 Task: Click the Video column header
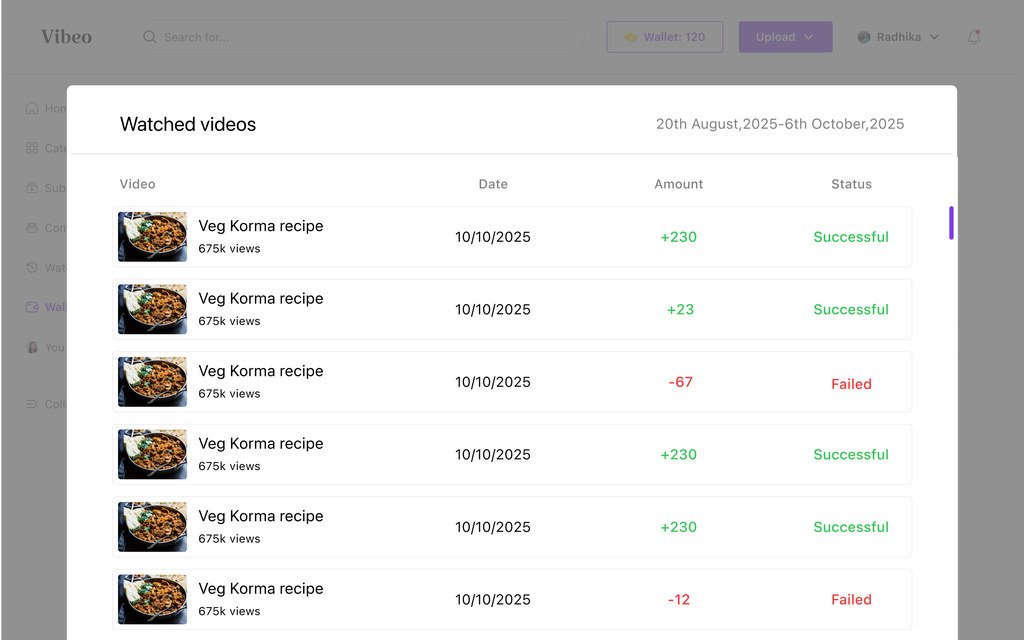point(137,184)
